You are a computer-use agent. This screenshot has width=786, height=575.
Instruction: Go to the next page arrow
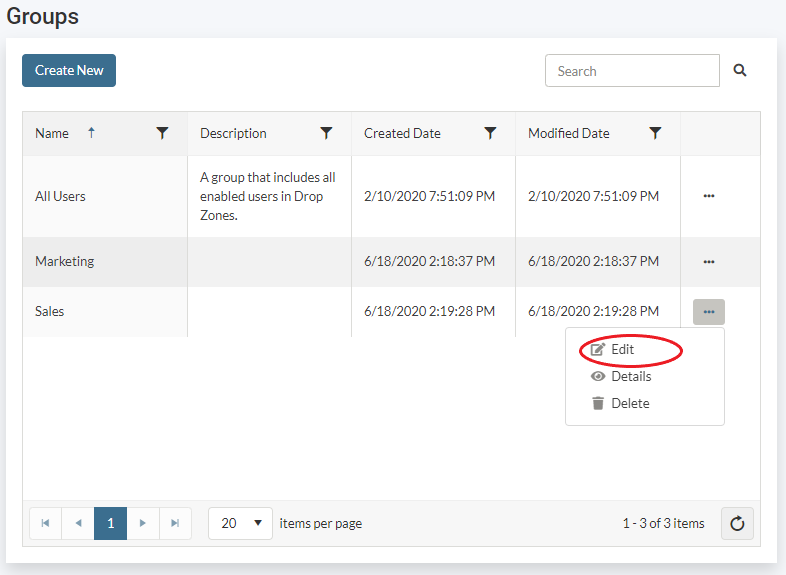click(143, 523)
